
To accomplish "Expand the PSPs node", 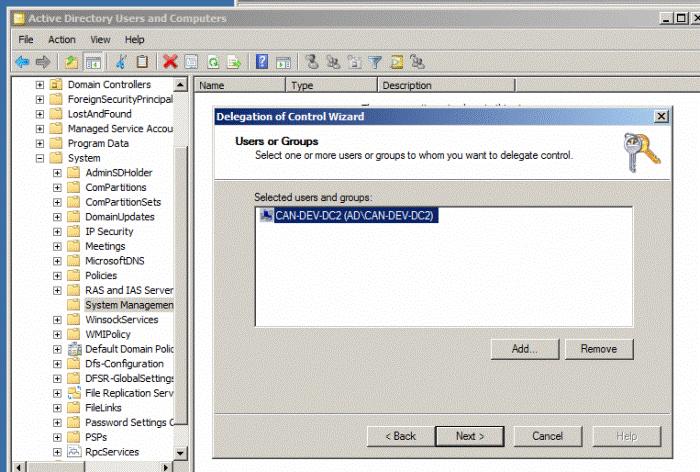I will (x=57, y=437).
